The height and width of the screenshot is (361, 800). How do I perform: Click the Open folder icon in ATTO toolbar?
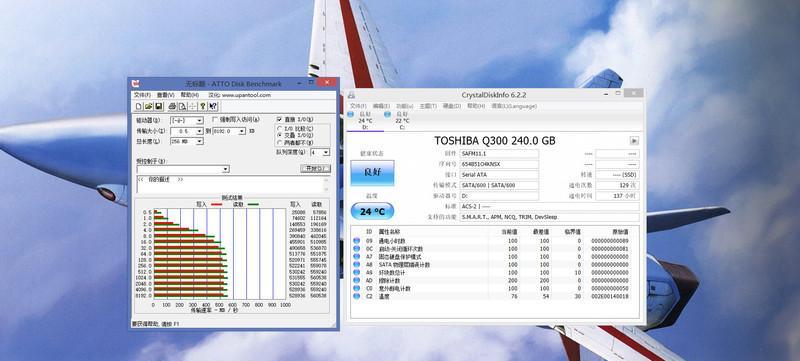(x=148, y=106)
